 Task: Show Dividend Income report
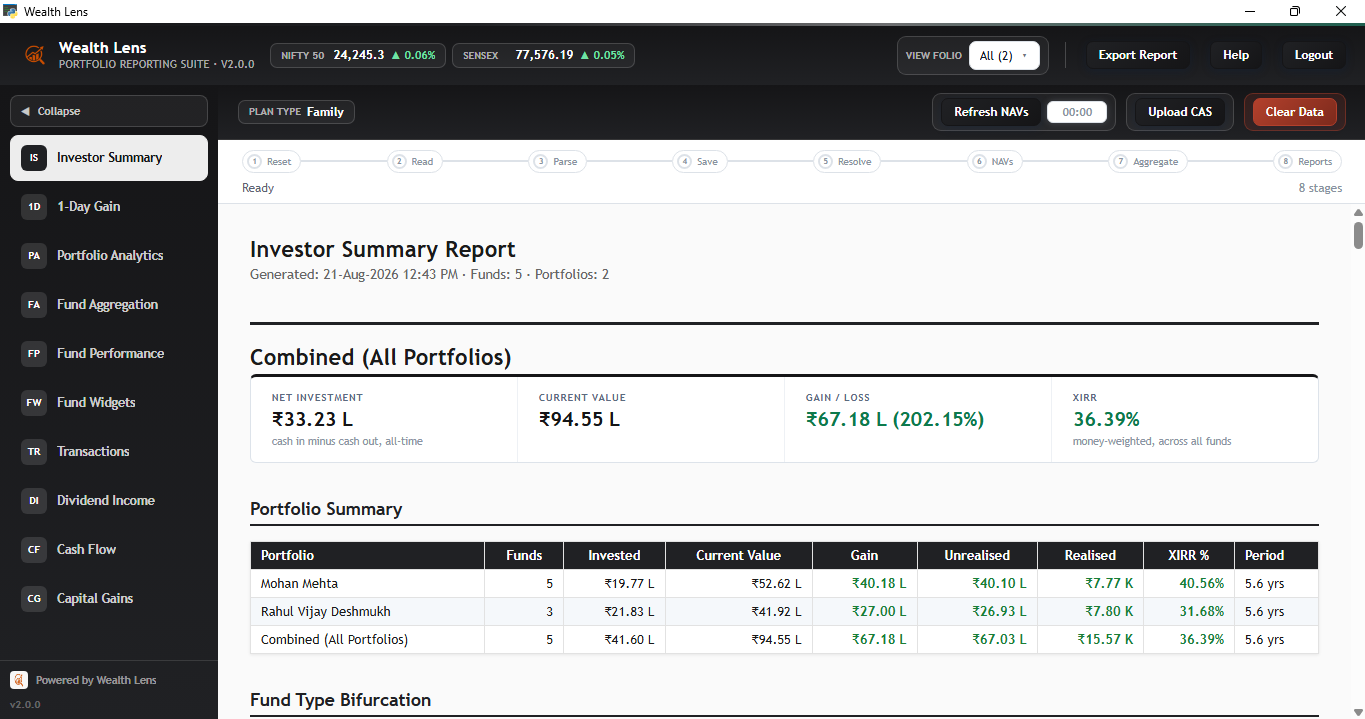[109, 501]
